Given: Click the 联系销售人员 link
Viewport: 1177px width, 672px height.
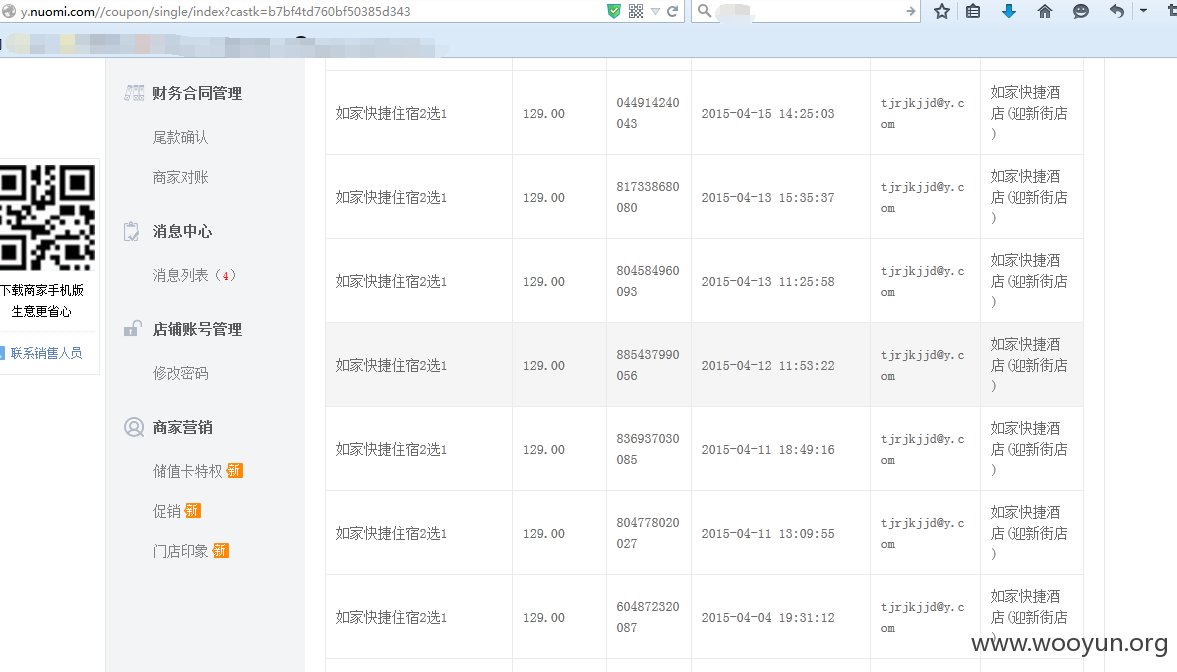Looking at the screenshot, I should (46, 353).
